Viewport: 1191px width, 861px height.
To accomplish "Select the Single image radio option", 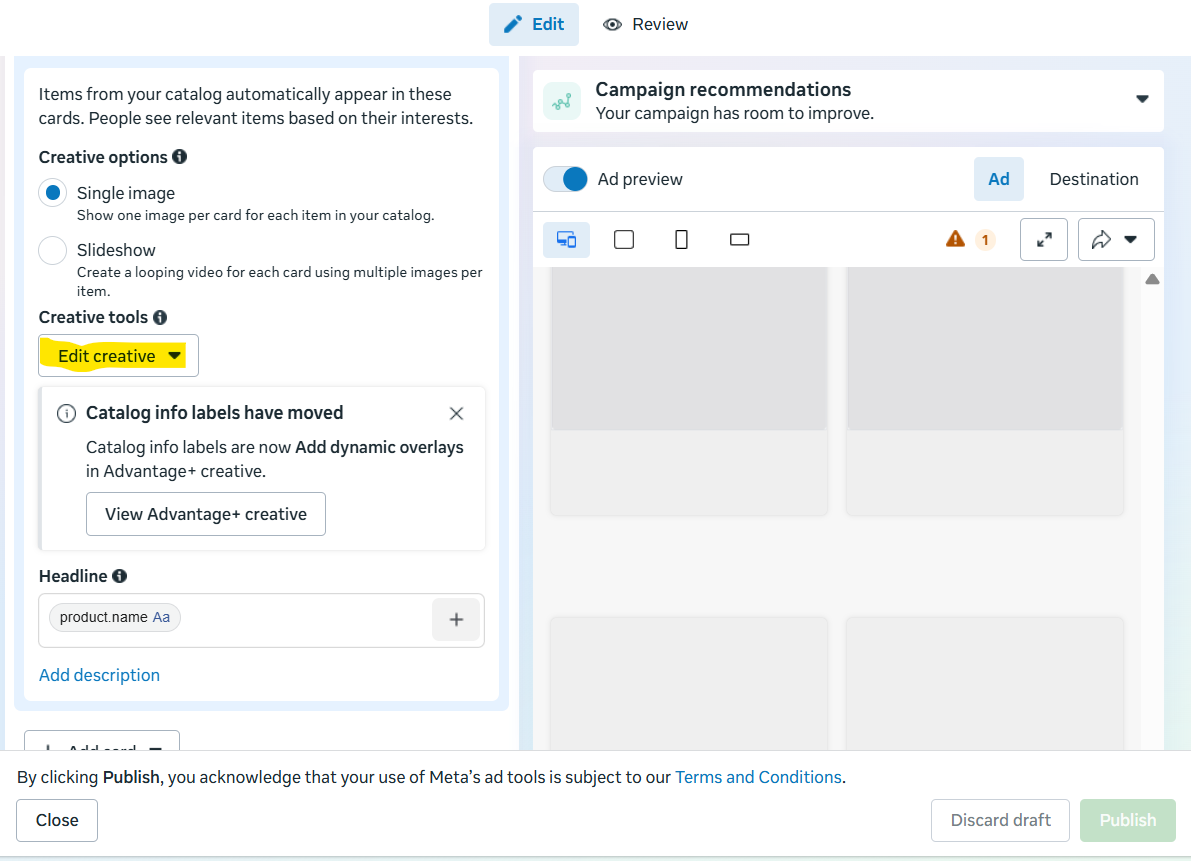I will pyautogui.click(x=52, y=193).
